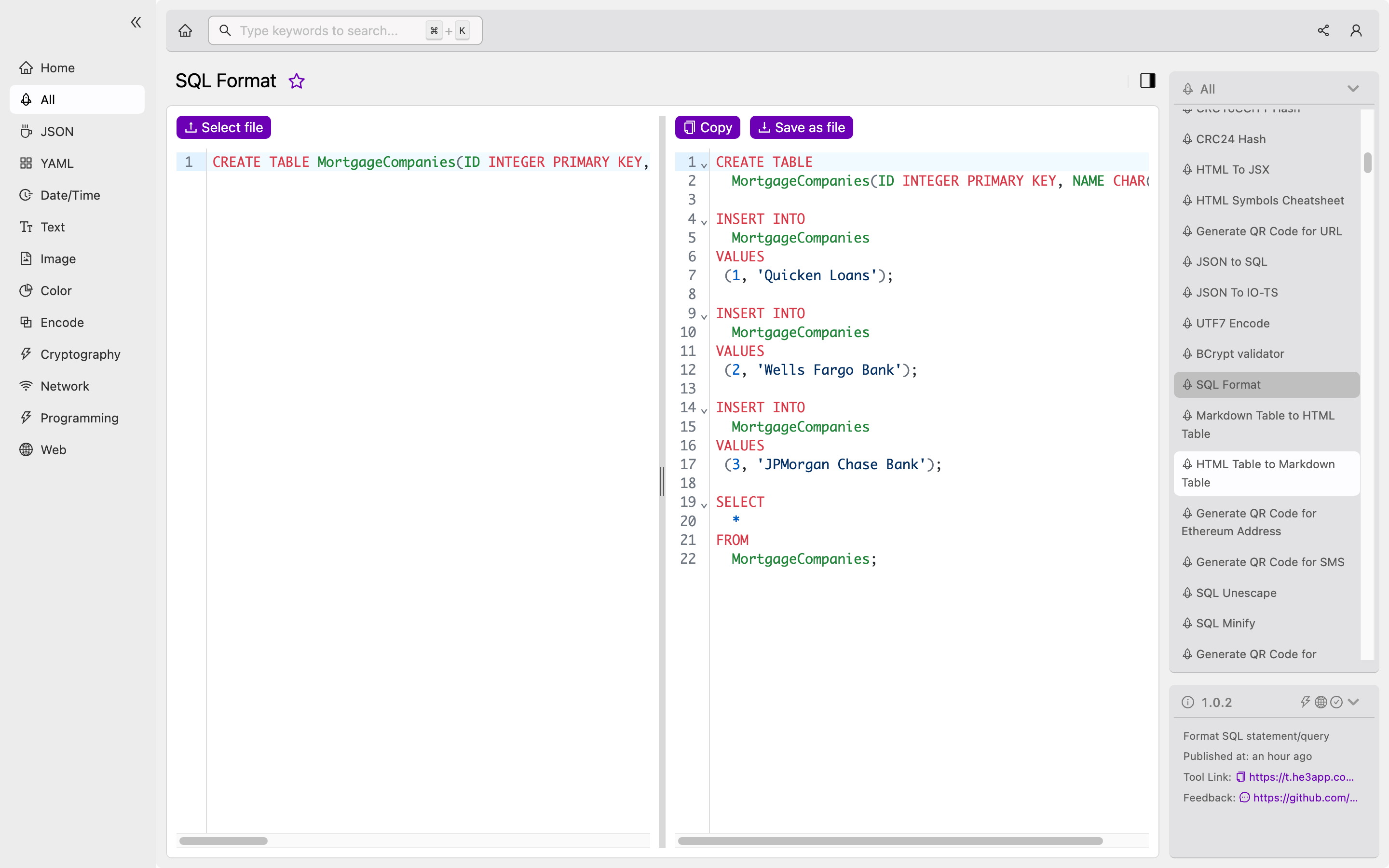Toggle the sidebar collapse button
The height and width of the screenshot is (868, 1389).
click(x=136, y=22)
